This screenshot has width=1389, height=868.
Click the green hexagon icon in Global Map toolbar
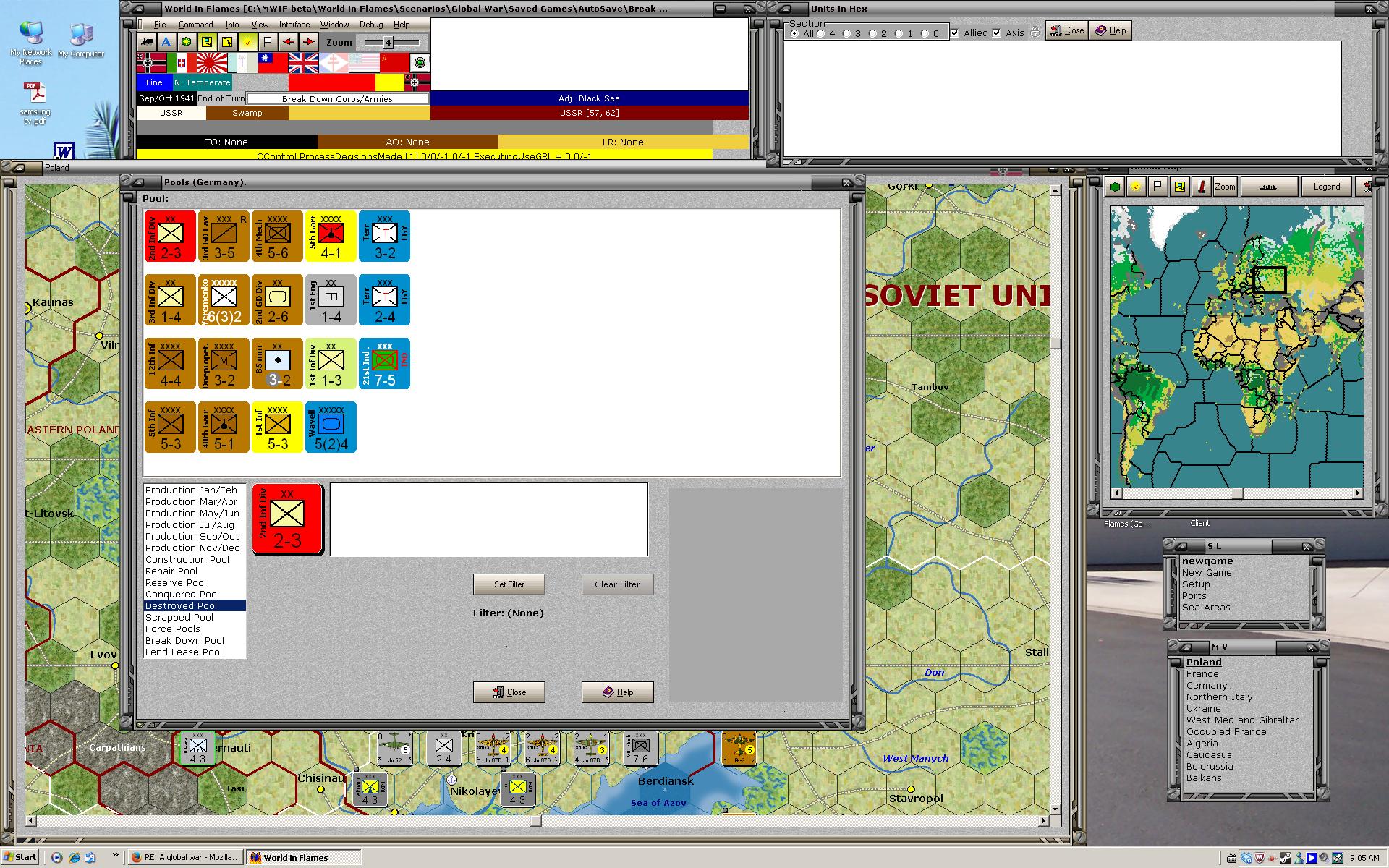tap(1116, 187)
